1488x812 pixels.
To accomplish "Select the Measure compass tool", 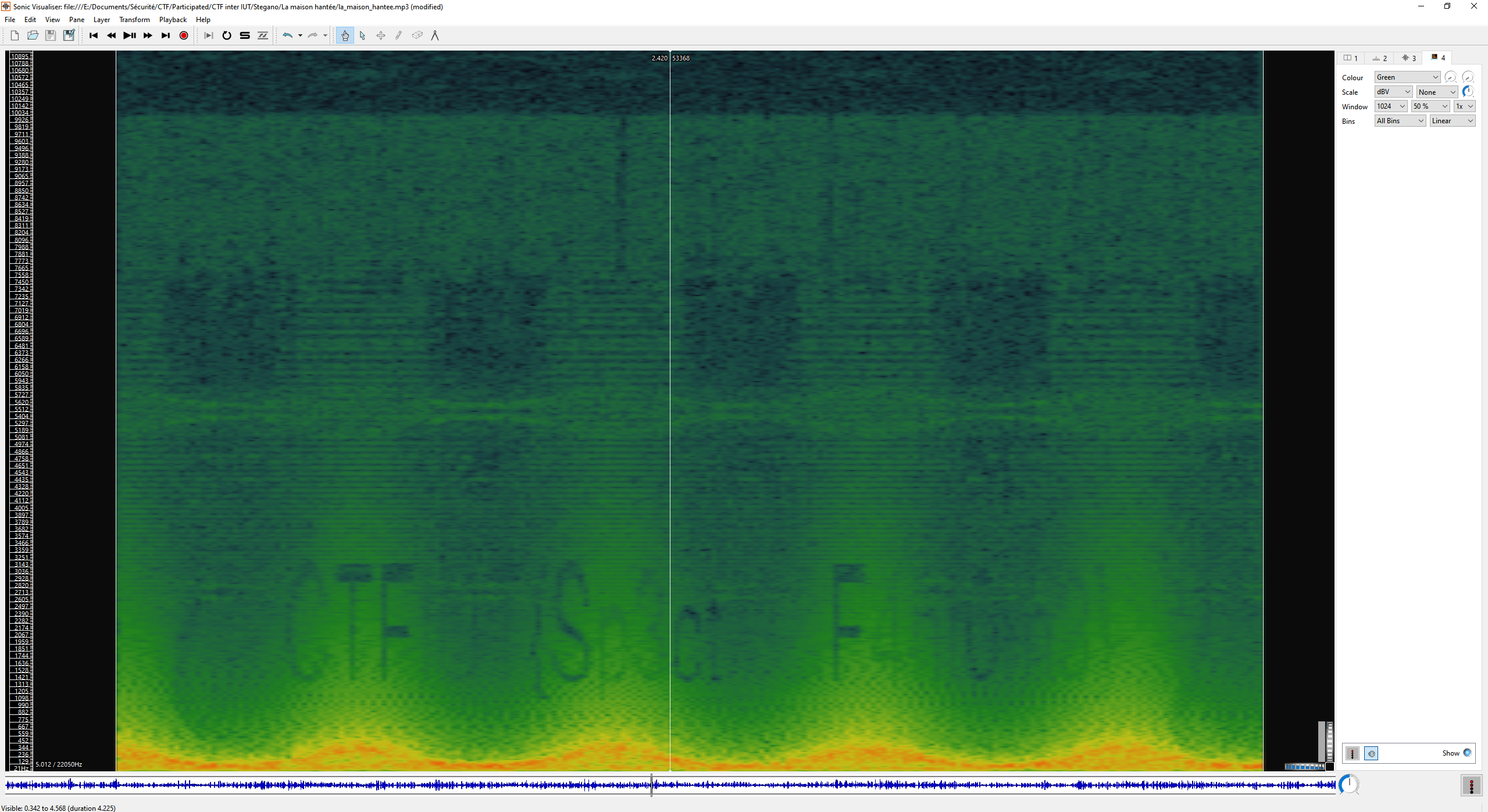I will 435,35.
